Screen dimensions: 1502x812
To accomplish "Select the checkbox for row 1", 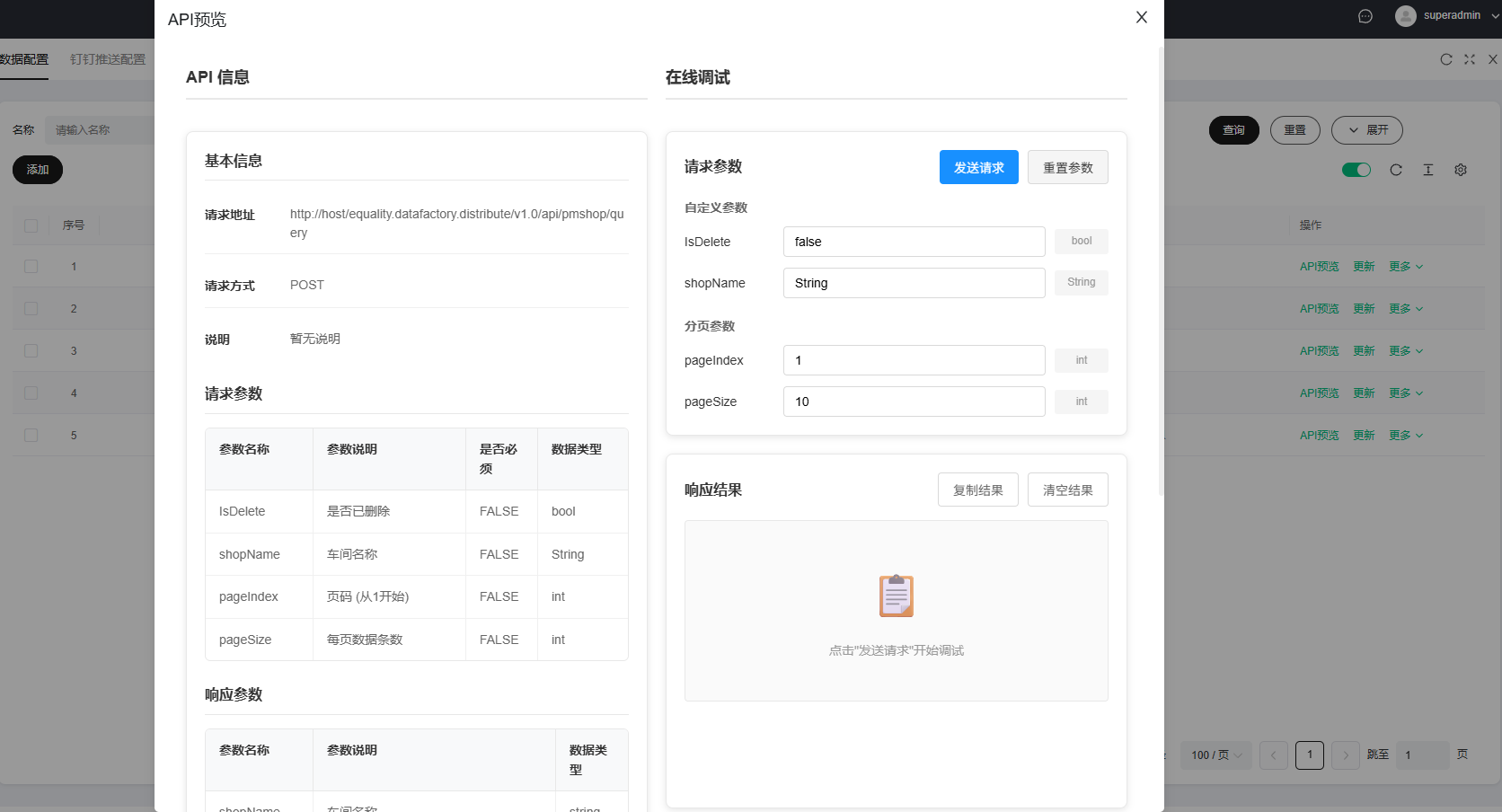I will coord(31,267).
